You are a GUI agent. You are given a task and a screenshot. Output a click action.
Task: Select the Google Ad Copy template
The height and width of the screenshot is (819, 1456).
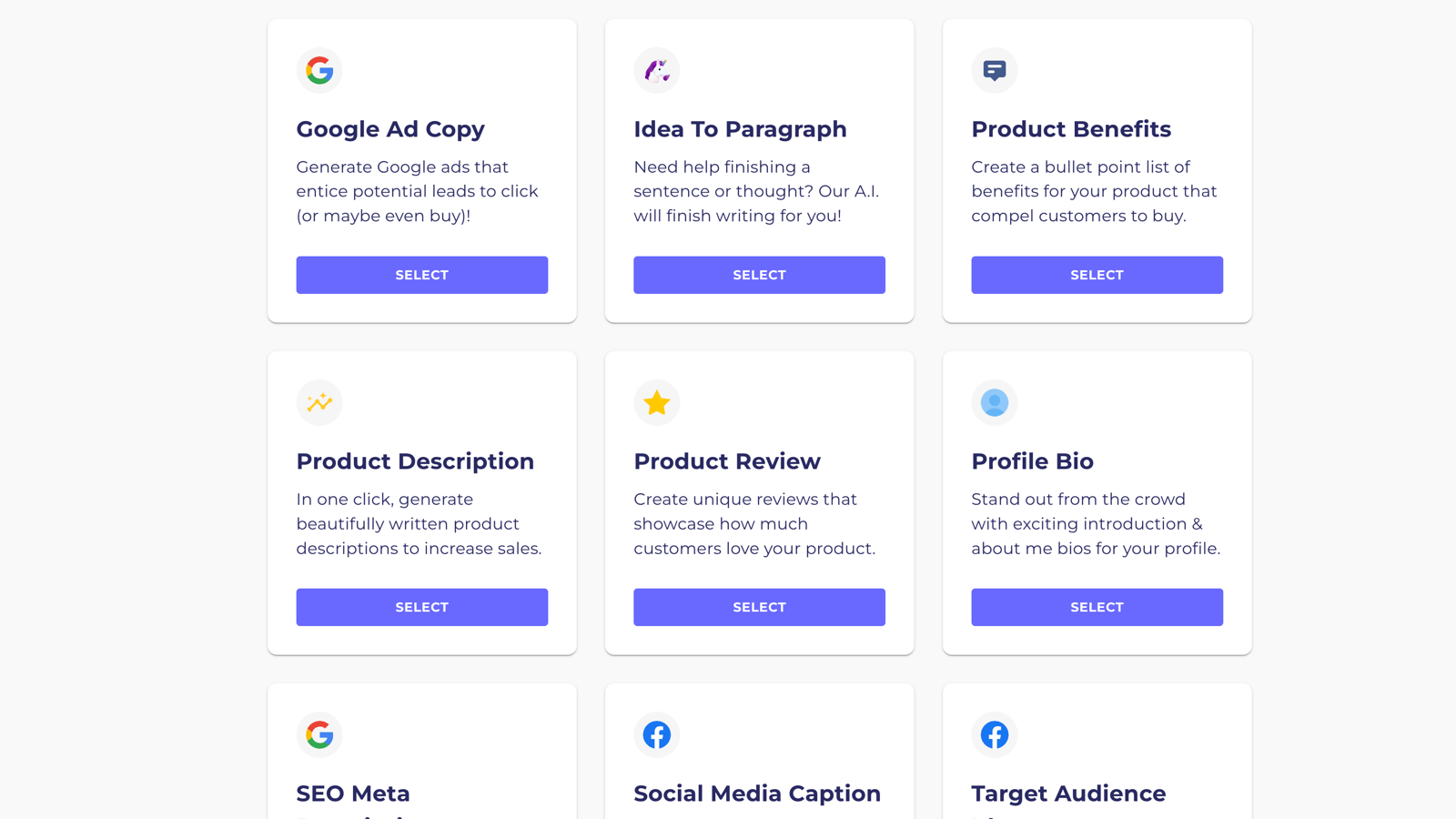(x=422, y=275)
